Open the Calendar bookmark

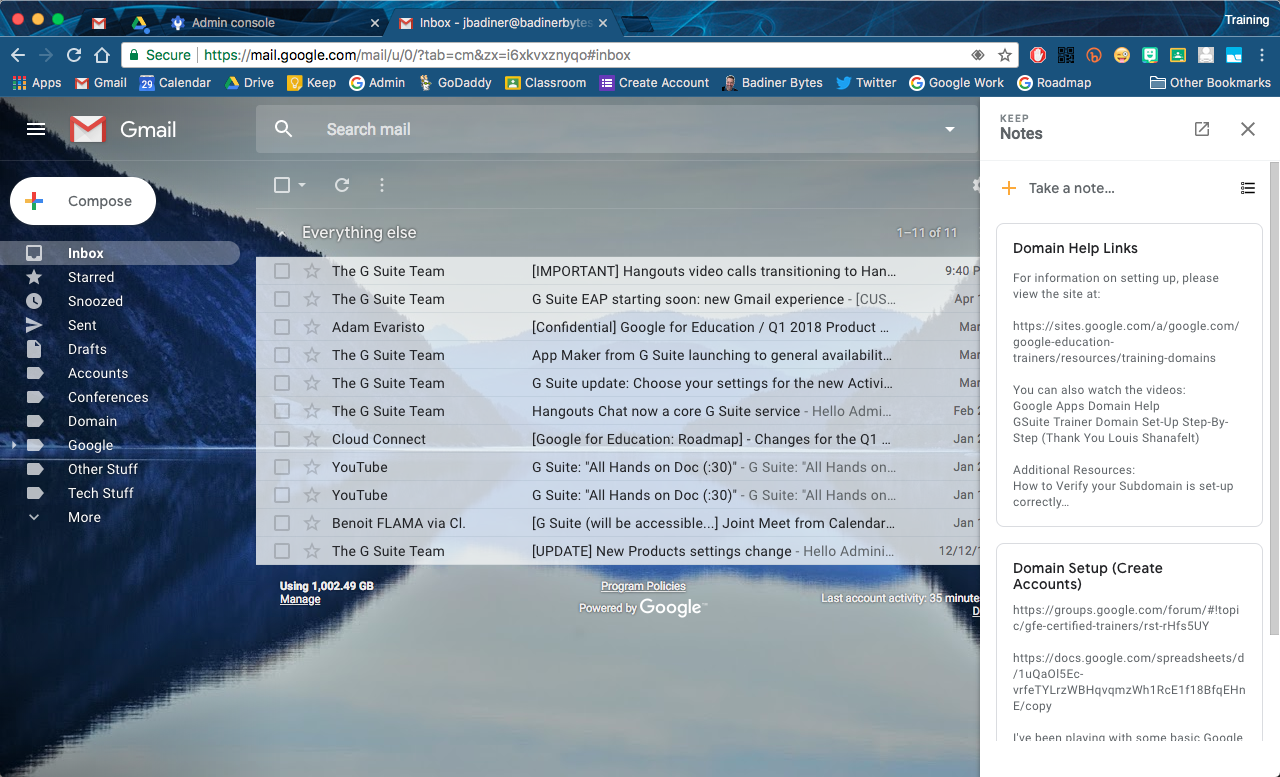click(x=175, y=83)
